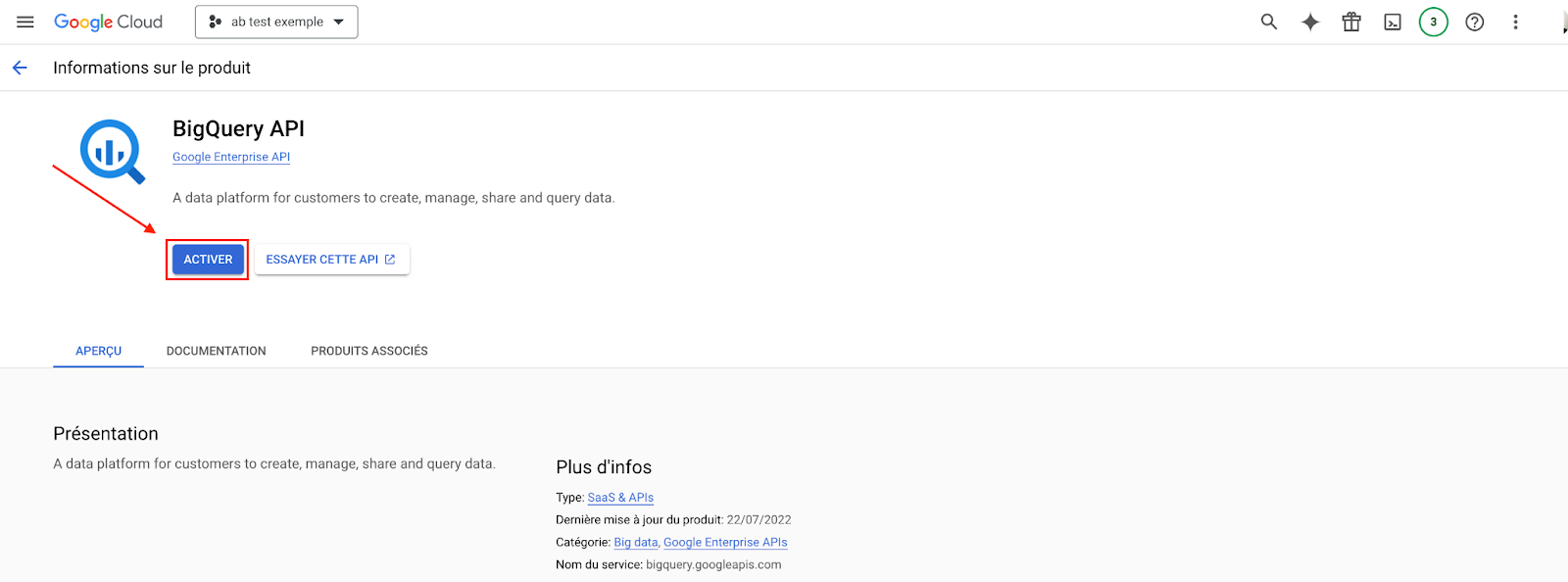Click ESSAYER CETTE API button
This screenshot has width=1568, height=582.
[331, 260]
